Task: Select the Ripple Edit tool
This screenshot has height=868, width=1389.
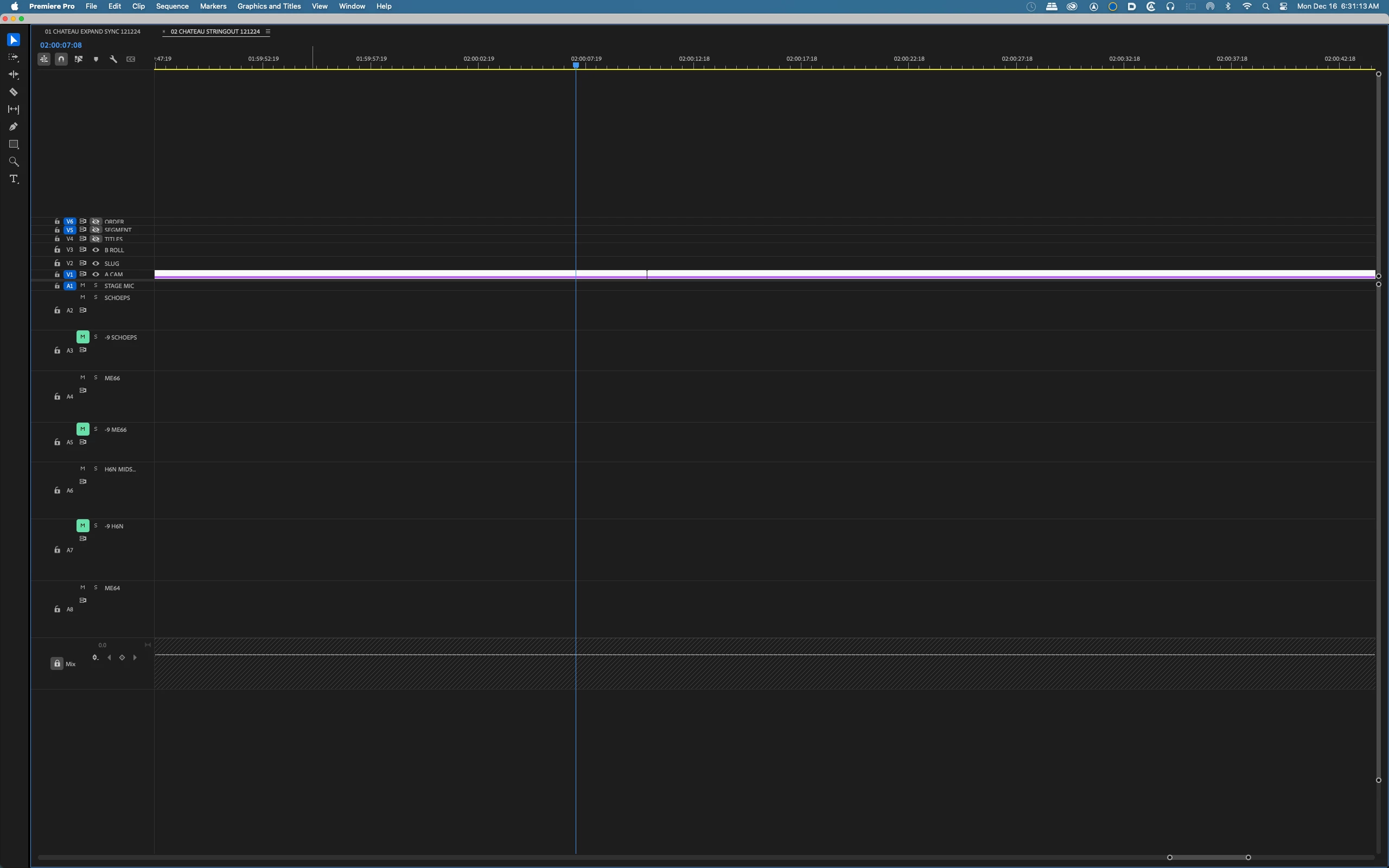Action: pyautogui.click(x=13, y=75)
